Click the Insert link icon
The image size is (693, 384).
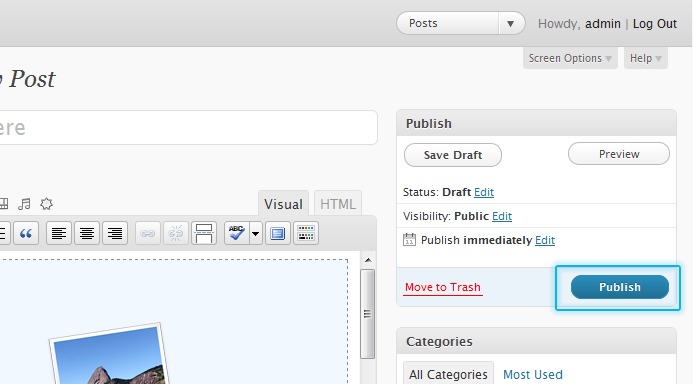pos(148,233)
